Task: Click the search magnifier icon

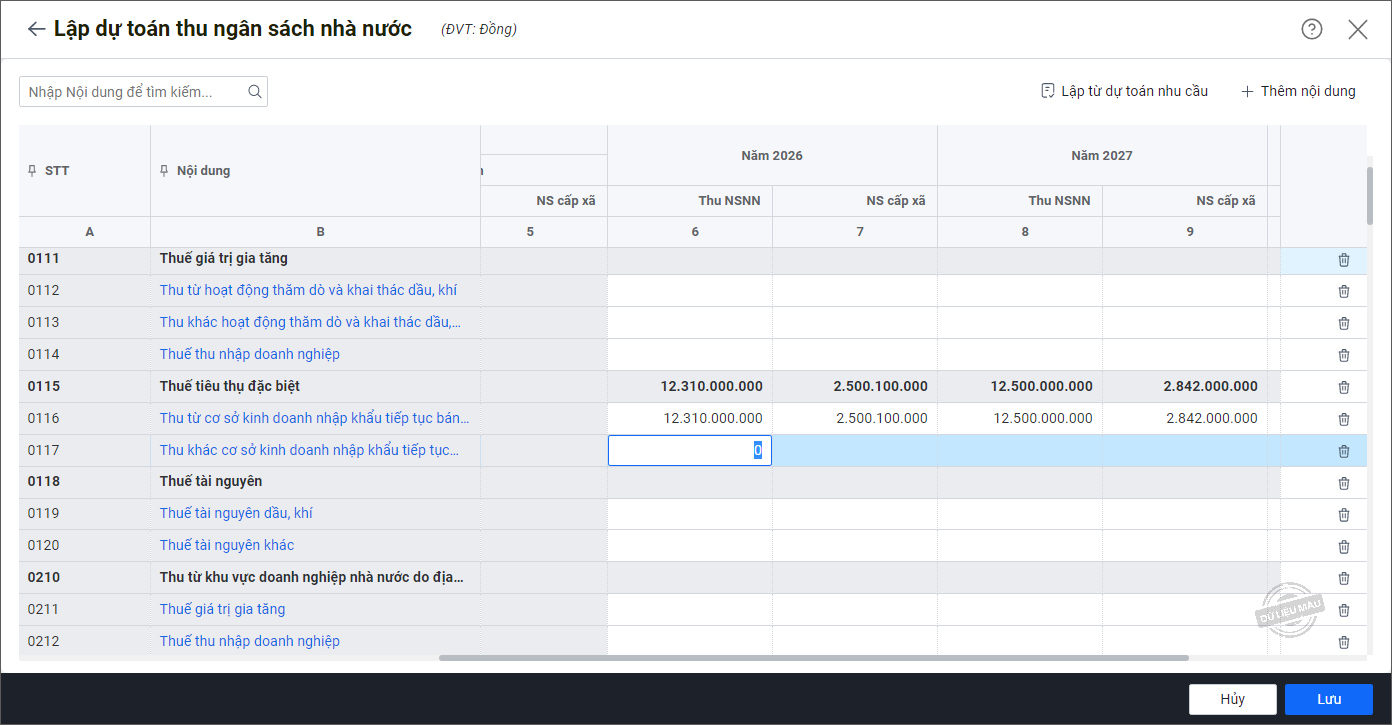Action: point(255,92)
